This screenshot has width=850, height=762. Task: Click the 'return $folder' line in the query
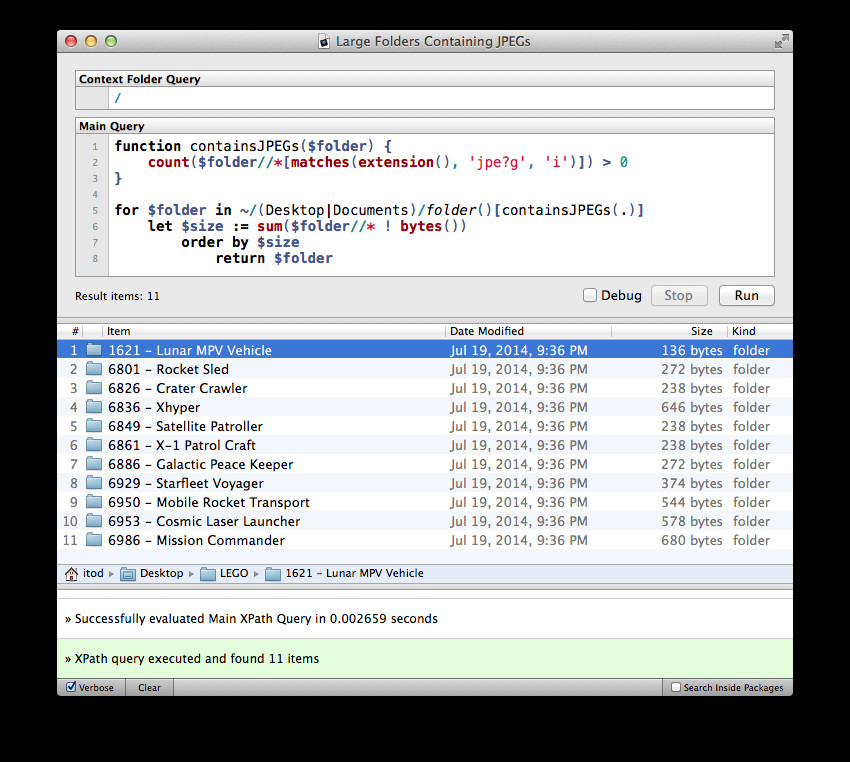(x=274, y=258)
